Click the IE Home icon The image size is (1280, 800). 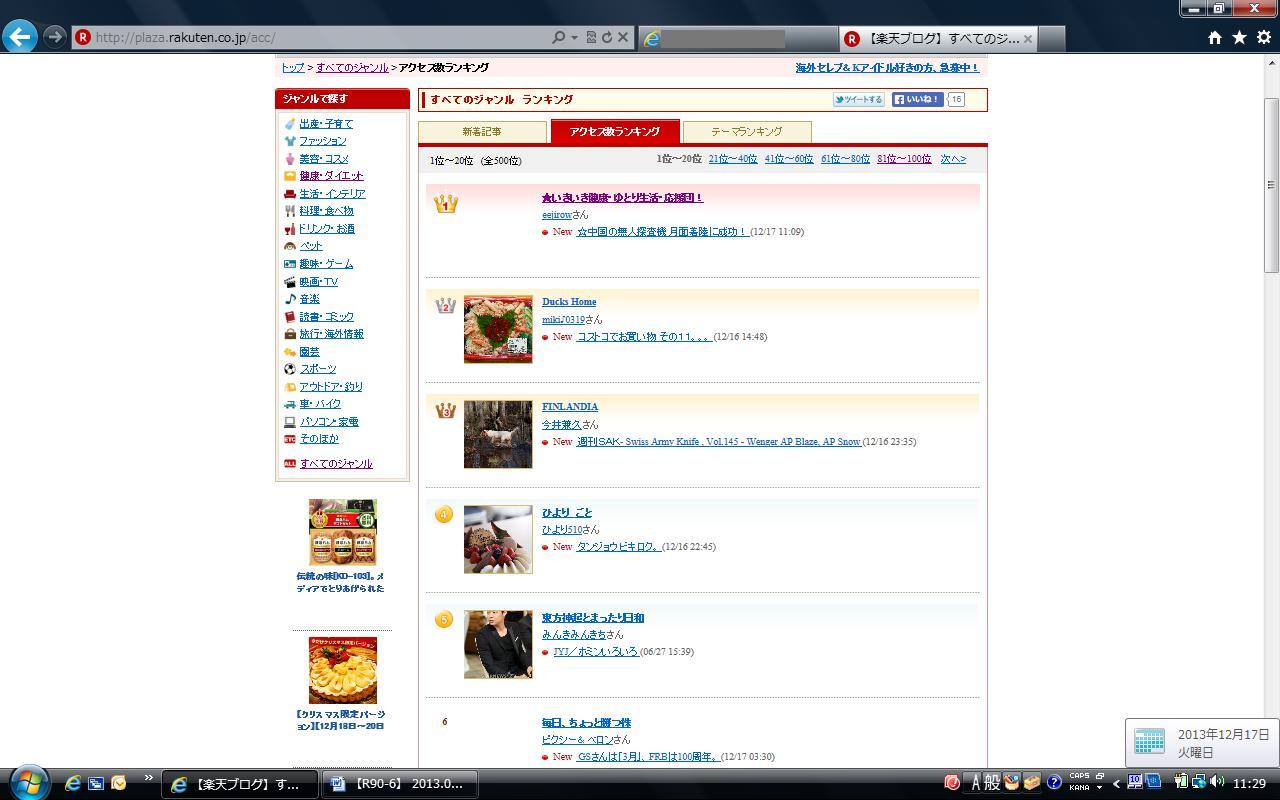tap(1214, 37)
